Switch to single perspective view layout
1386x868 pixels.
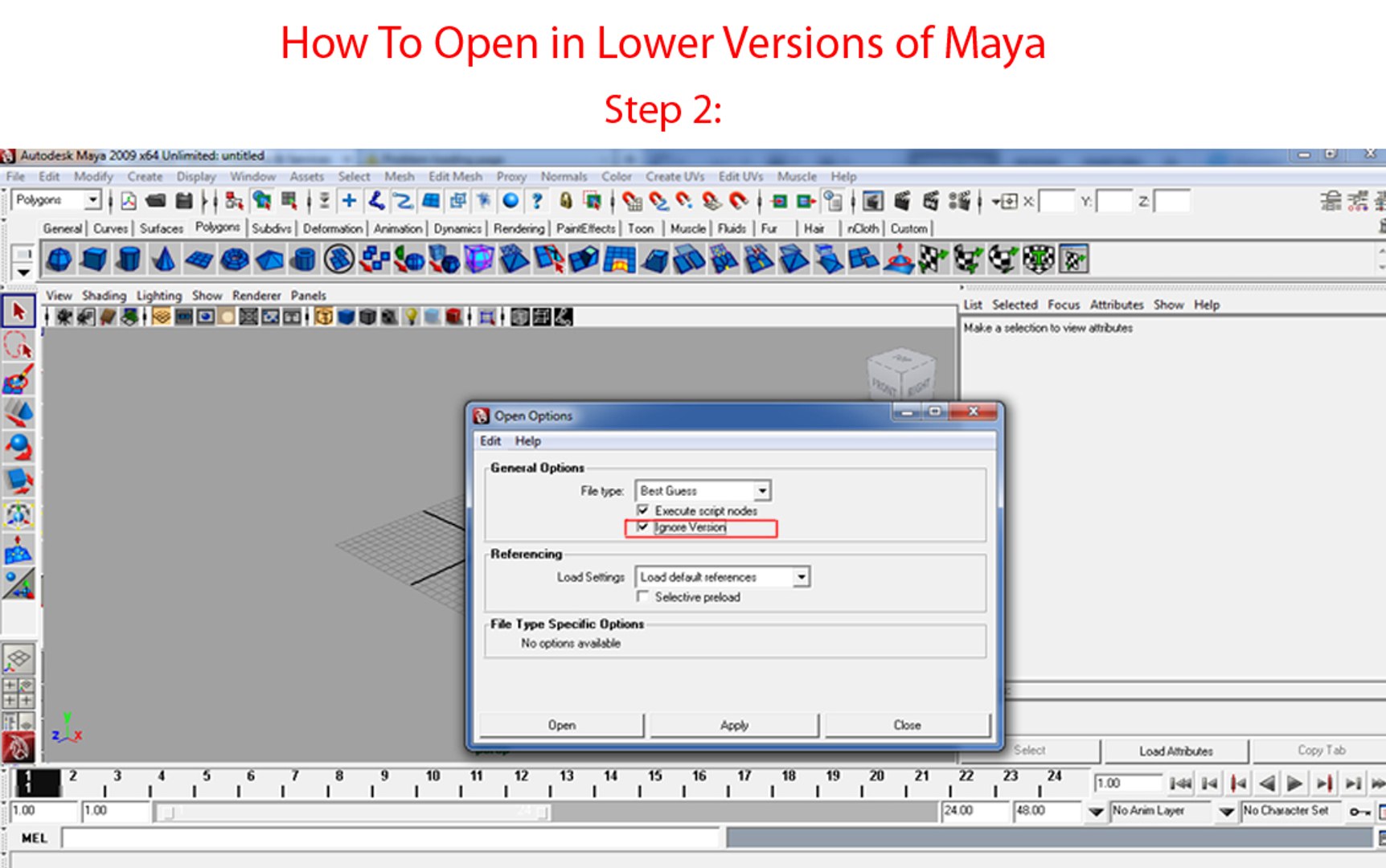[x=18, y=660]
